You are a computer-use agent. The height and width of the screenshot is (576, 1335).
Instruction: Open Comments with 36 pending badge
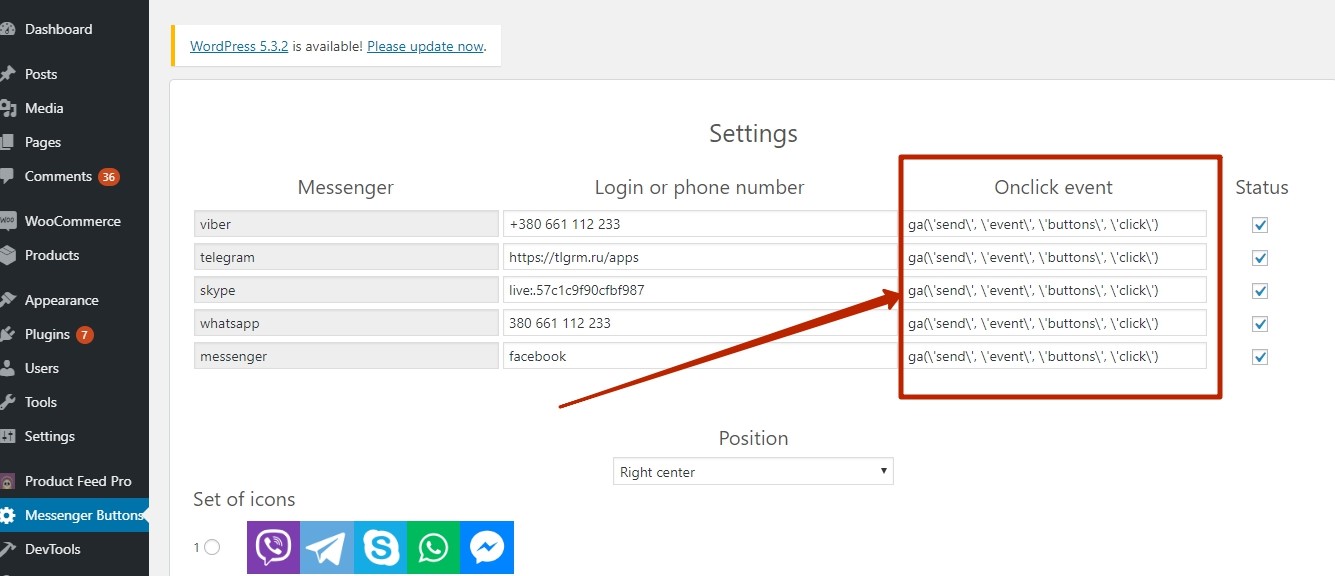(x=58, y=176)
